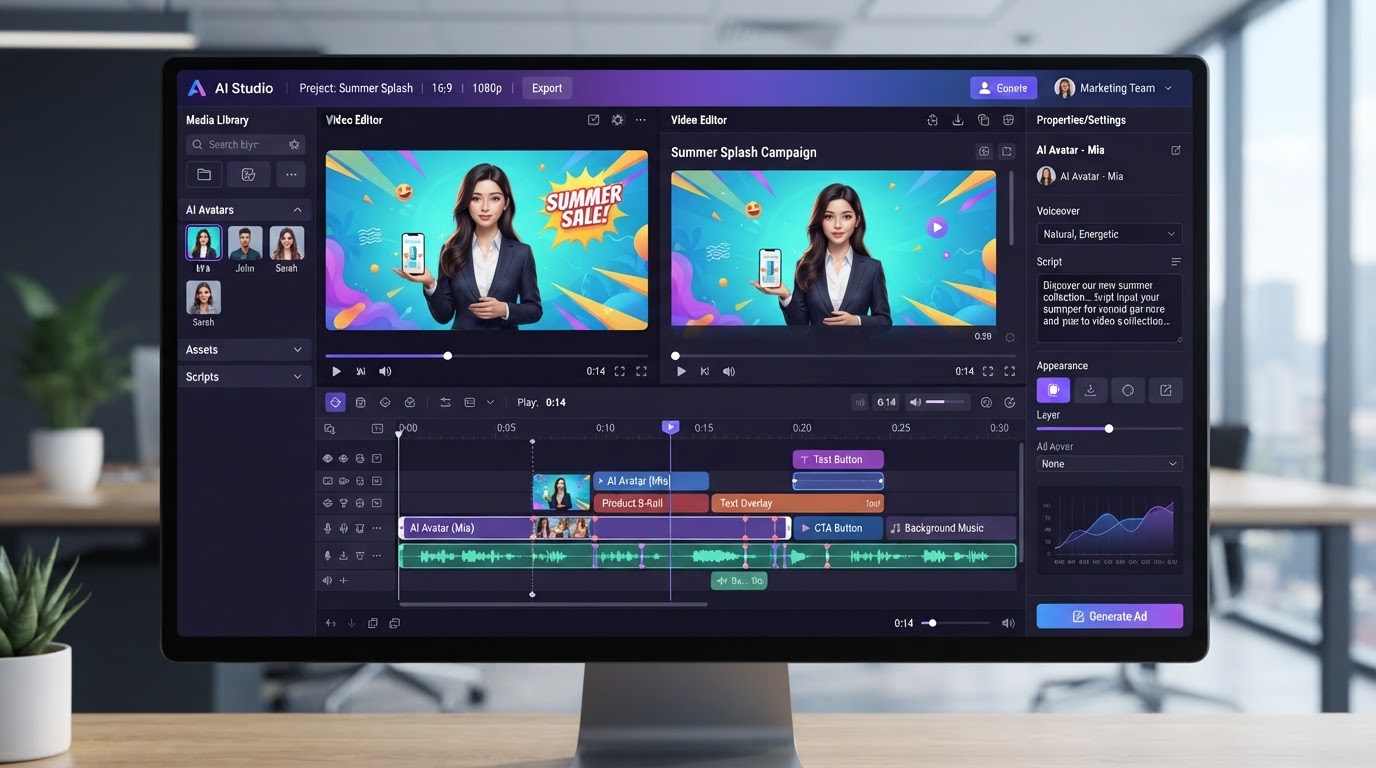Image resolution: width=1376 pixels, height=768 pixels.
Task: Click the timeline bottom zoom slider handle
Action: click(933, 623)
